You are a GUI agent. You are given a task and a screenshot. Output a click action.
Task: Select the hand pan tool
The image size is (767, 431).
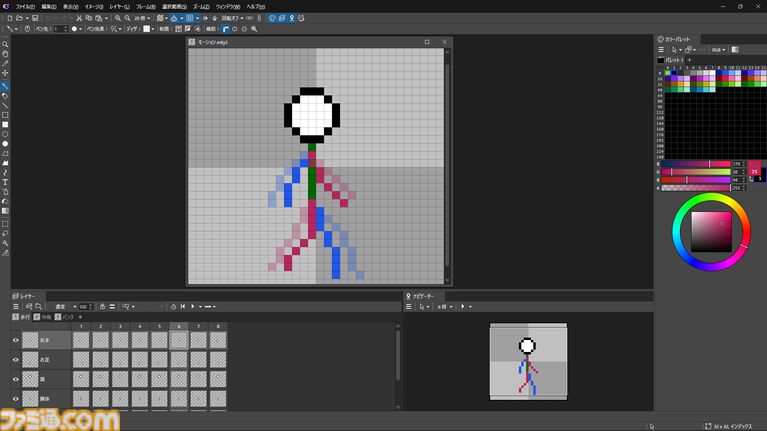tap(5, 54)
